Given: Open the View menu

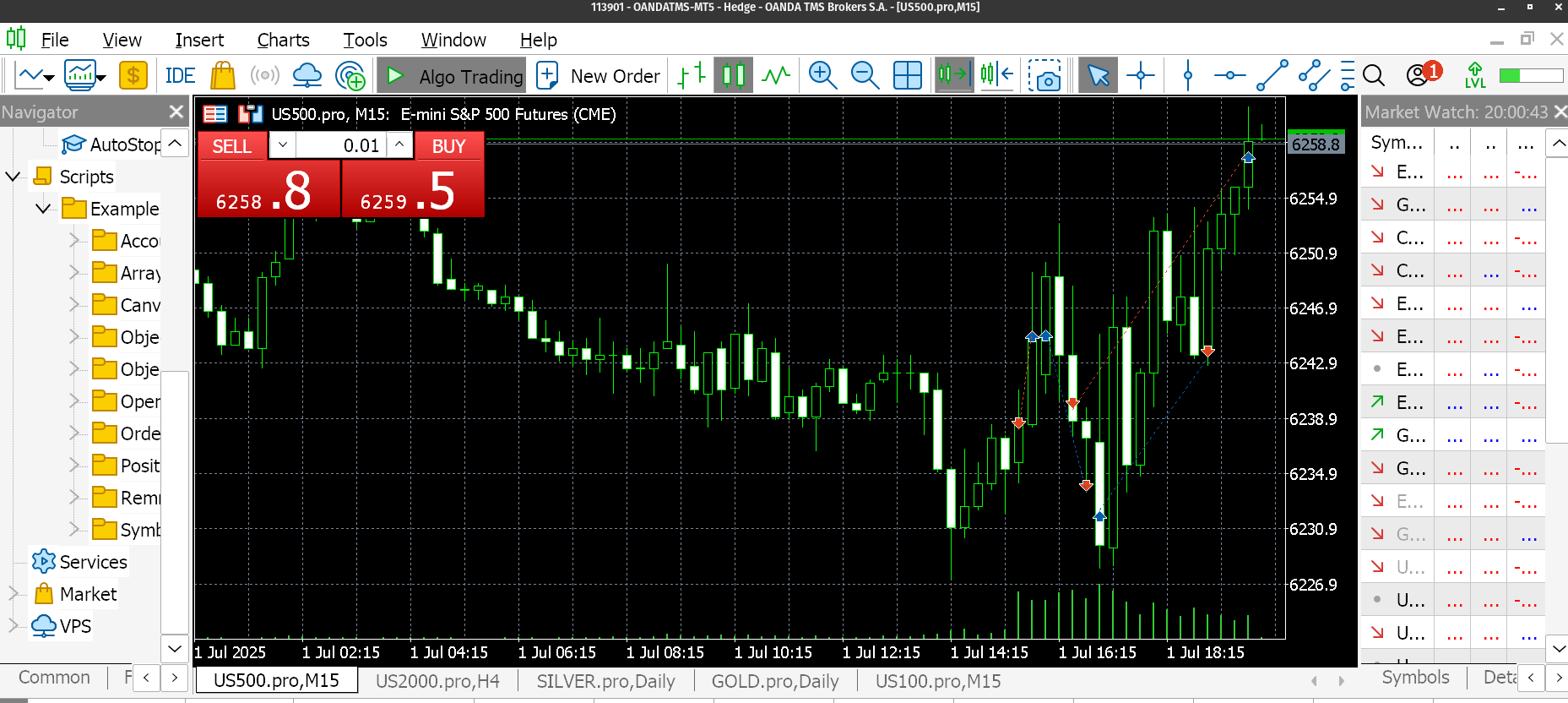Looking at the screenshot, I should [122, 40].
